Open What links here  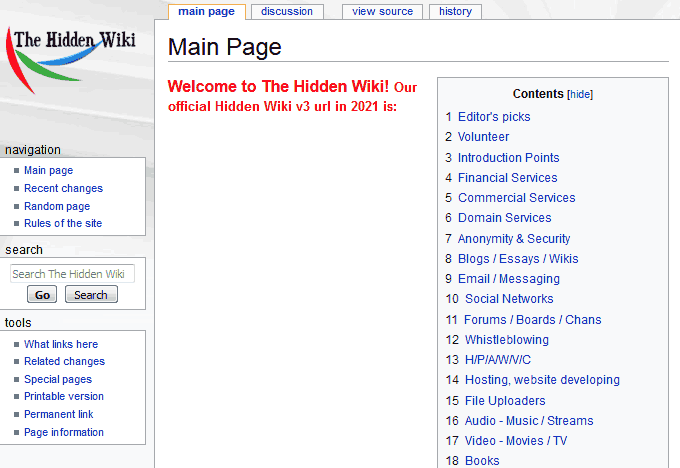(x=61, y=344)
